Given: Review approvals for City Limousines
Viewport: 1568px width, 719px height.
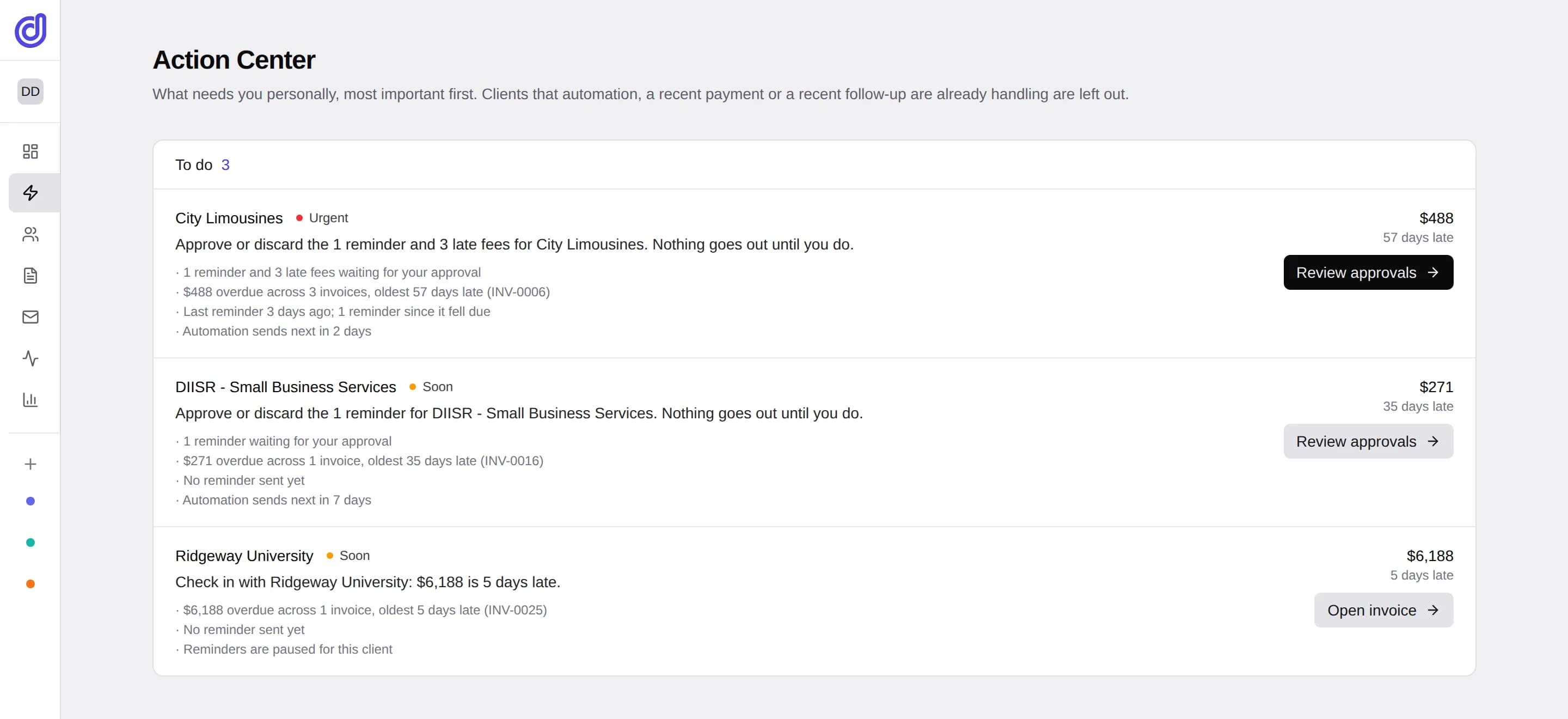Looking at the screenshot, I should (x=1368, y=272).
